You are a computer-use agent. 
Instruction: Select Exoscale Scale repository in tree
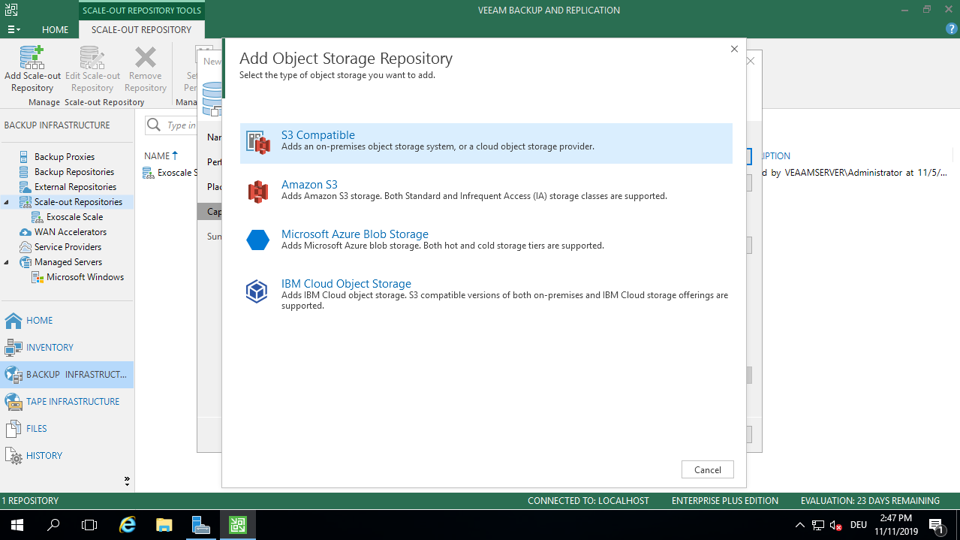(74, 217)
